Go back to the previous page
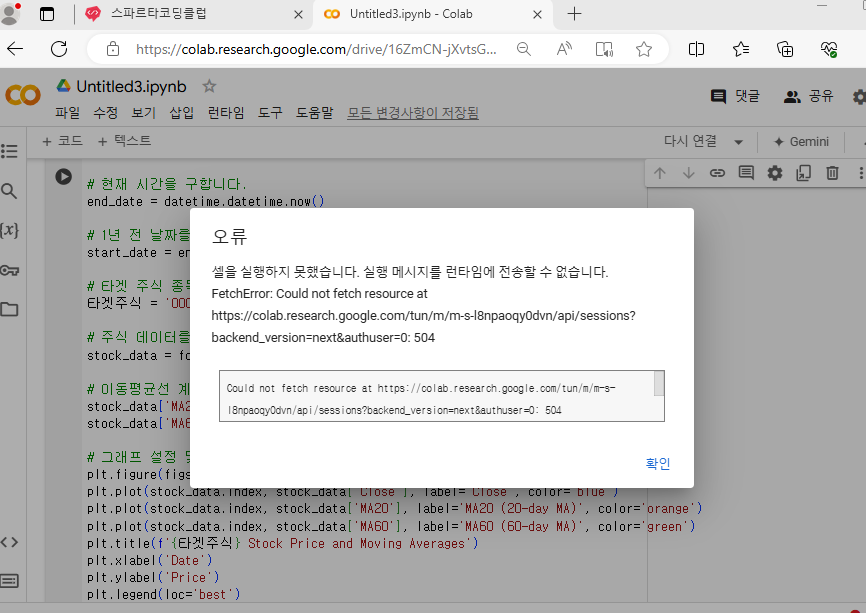 (x=15, y=49)
